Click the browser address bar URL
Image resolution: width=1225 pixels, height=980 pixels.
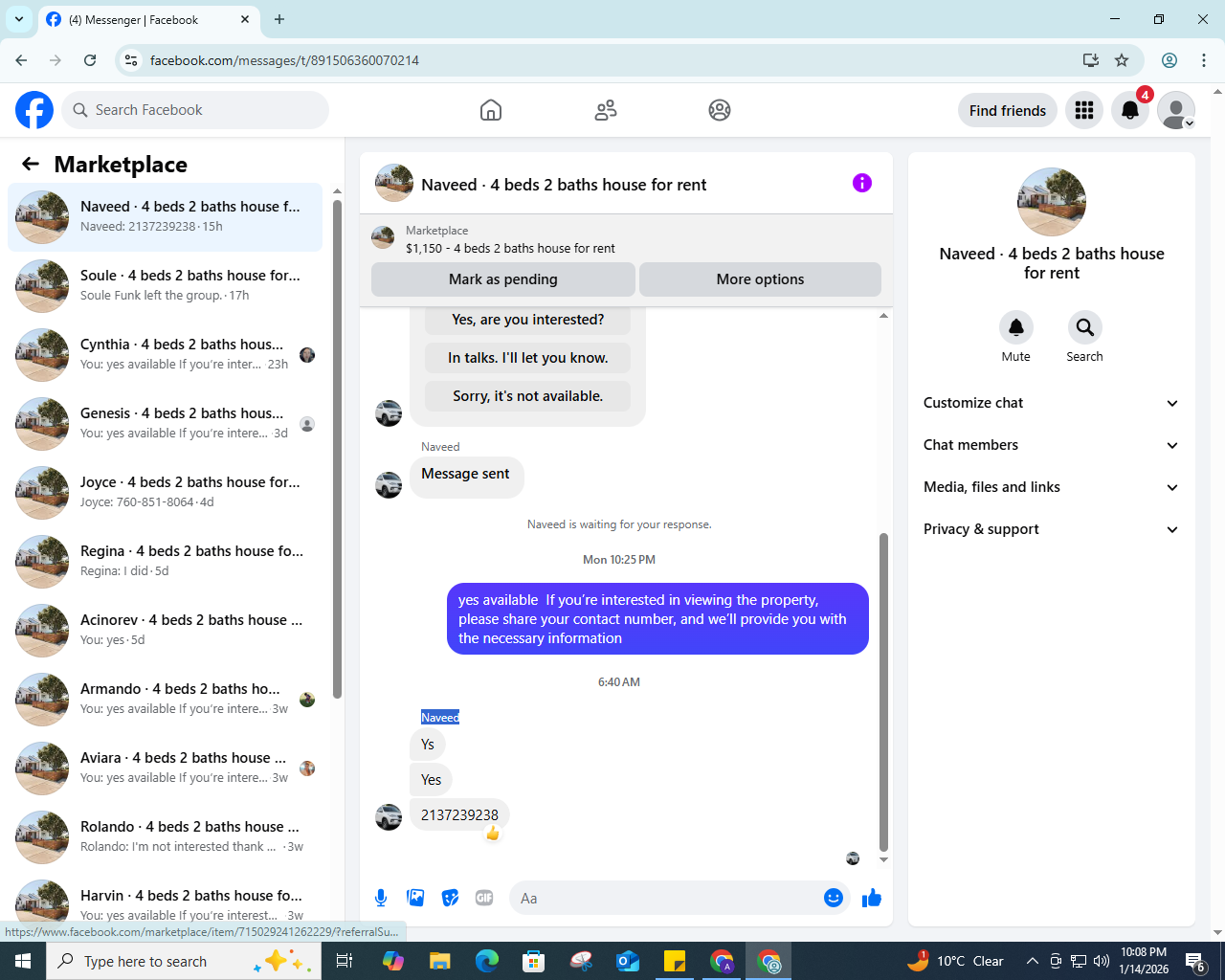point(284,60)
